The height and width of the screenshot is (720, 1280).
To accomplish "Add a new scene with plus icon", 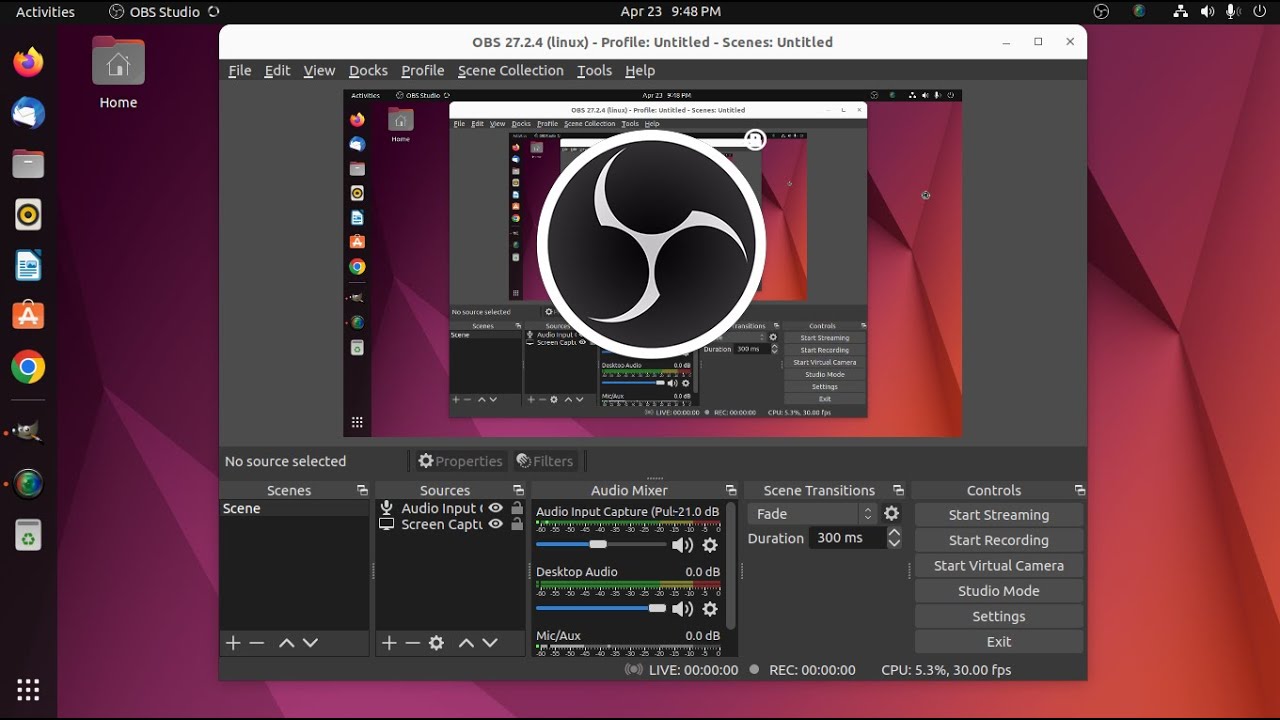I will pos(233,643).
